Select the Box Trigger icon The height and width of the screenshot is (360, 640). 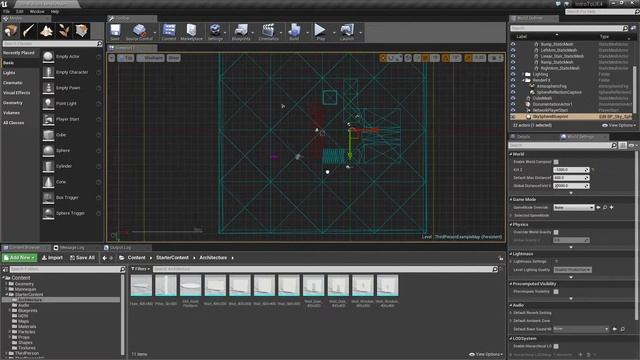coord(48,198)
